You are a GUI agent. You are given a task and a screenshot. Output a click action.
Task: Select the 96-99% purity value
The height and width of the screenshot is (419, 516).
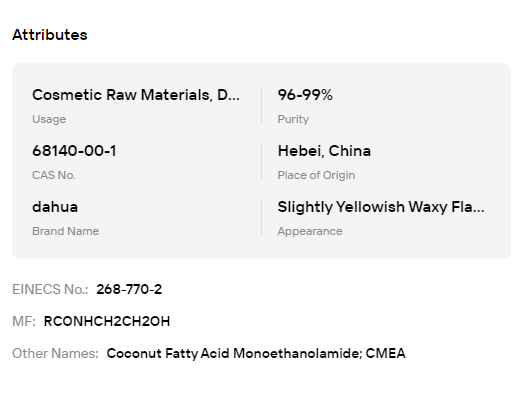pos(305,95)
